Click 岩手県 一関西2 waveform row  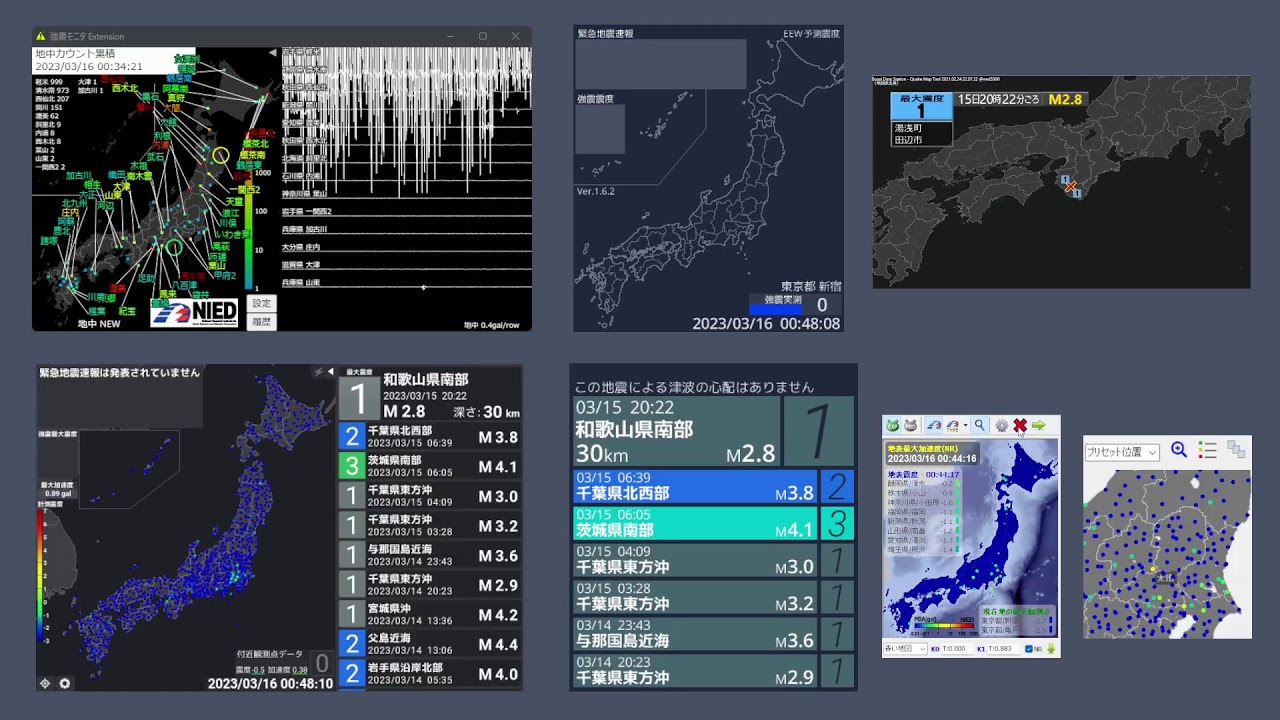407,212
